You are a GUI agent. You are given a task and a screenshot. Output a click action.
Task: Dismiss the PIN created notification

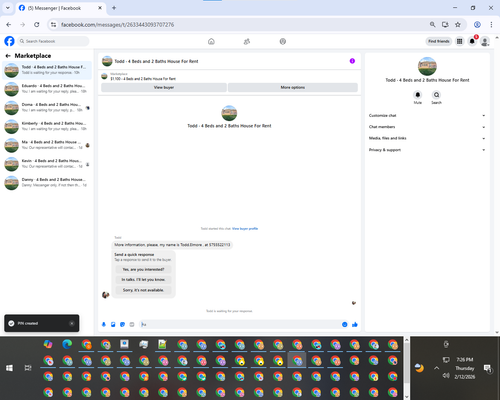(x=72, y=323)
